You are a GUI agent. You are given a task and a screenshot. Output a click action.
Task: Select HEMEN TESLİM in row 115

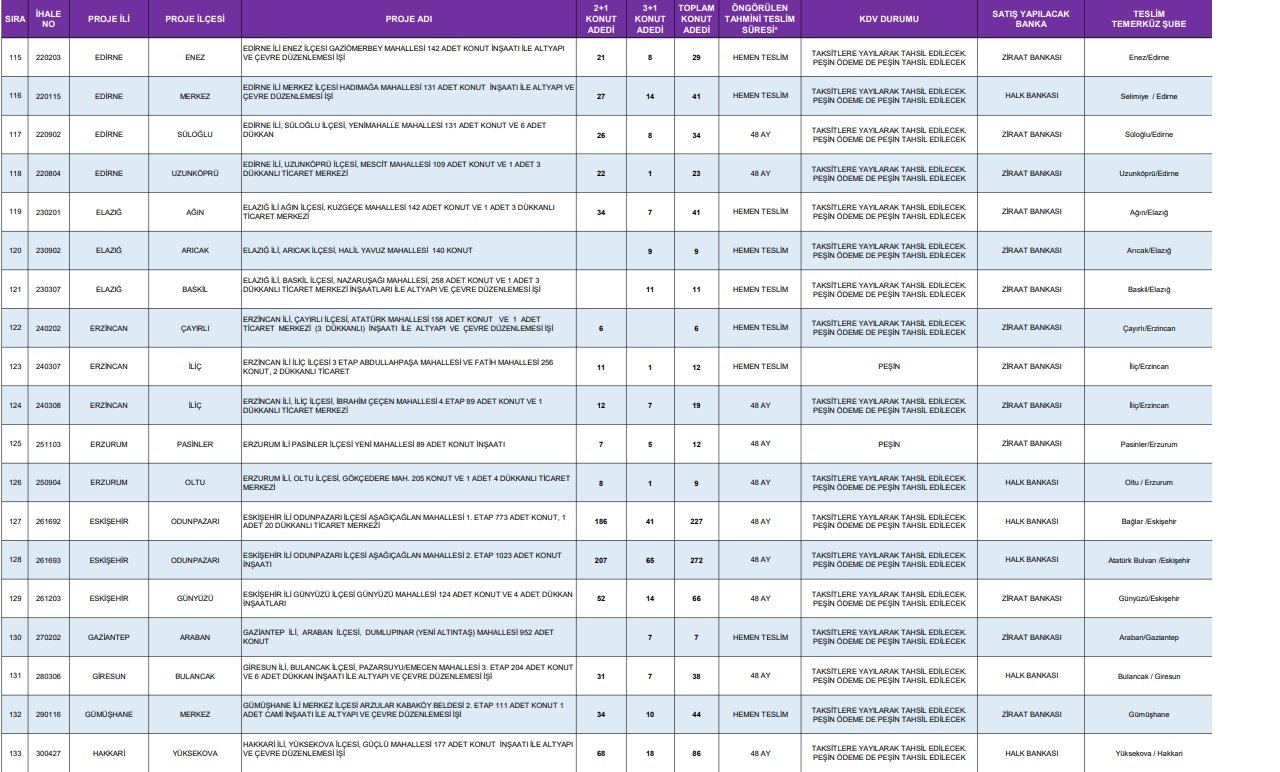(x=760, y=58)
